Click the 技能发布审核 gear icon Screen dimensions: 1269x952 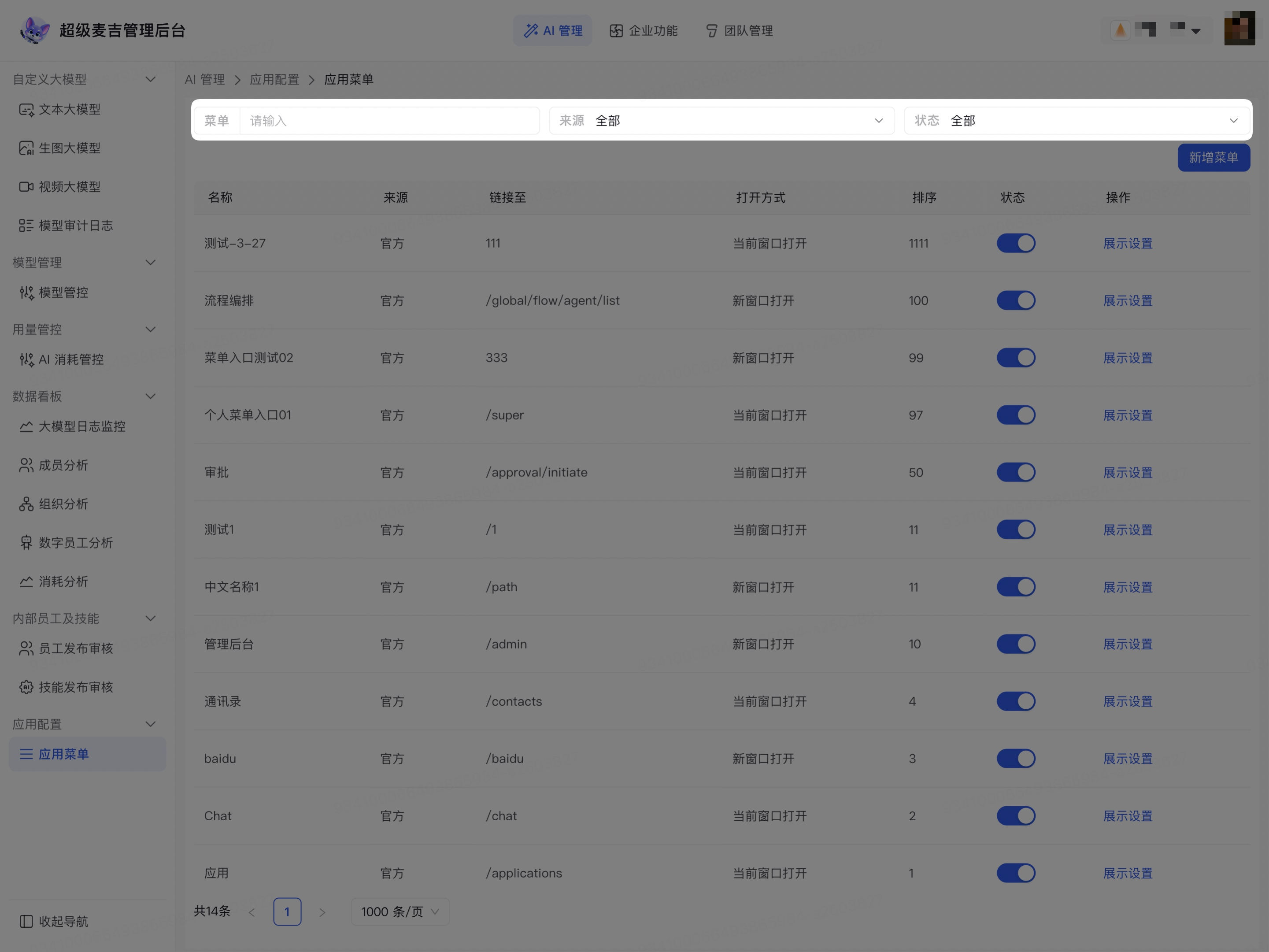coord(26,687)
